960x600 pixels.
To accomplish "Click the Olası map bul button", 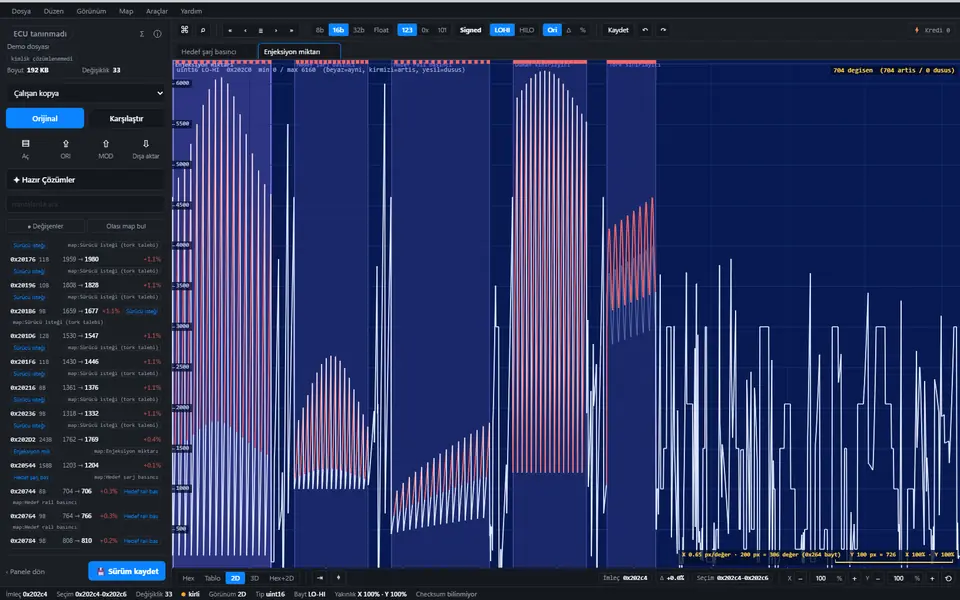I will click(126, 227).
